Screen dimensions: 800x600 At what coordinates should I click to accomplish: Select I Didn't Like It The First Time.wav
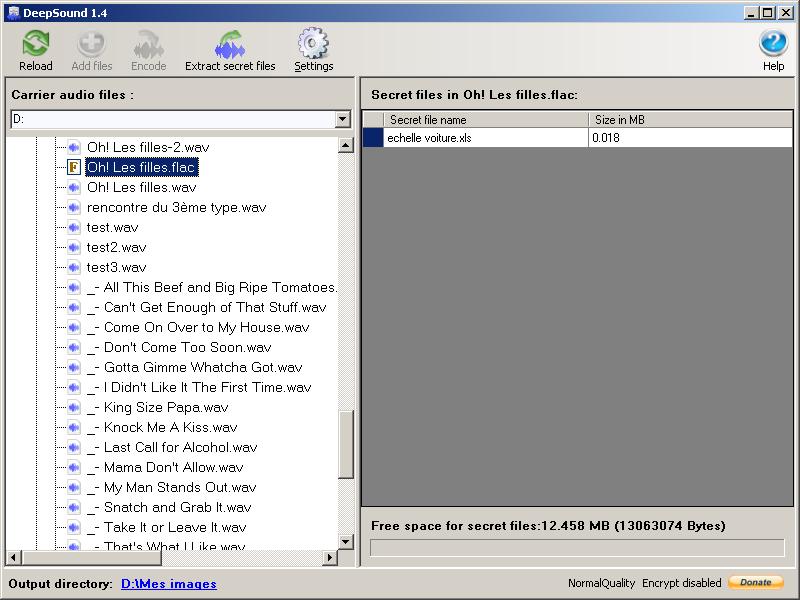[x=199, y=387]
